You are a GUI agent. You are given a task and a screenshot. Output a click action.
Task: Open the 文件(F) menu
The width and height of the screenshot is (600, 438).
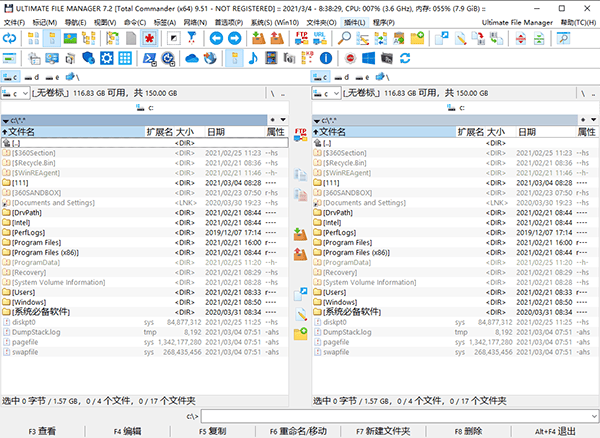tap(15, 23)
